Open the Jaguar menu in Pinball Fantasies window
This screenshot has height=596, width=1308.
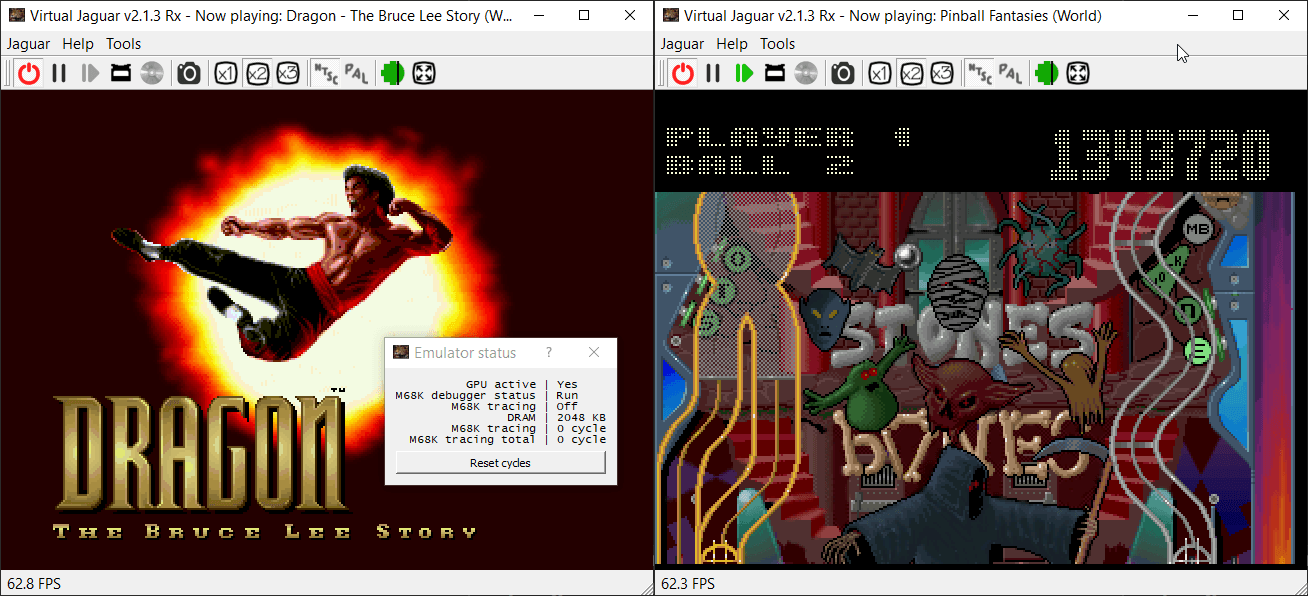tap(683, 44)
